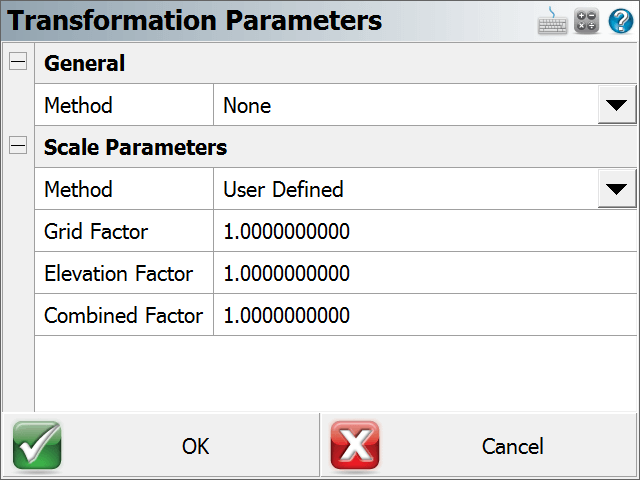The width and height of the screenshot is (640, 480).
Task: Select the General section header
Action: (336, 63)
